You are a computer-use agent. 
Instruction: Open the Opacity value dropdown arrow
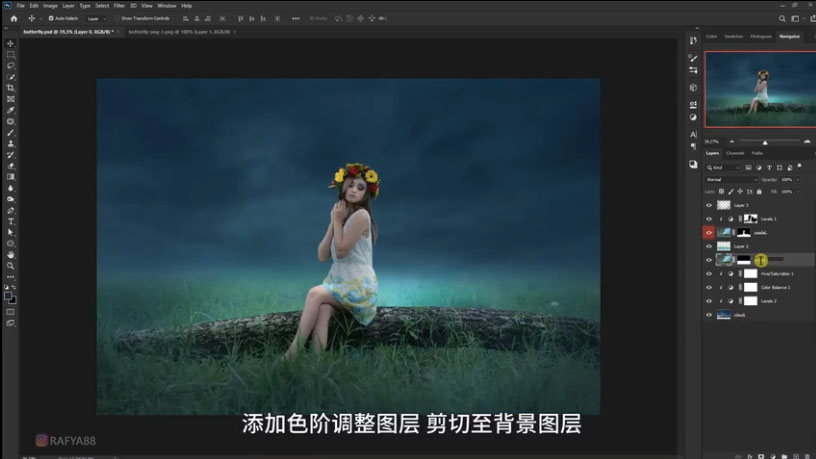pyautogui.click(x=798, y=180)
